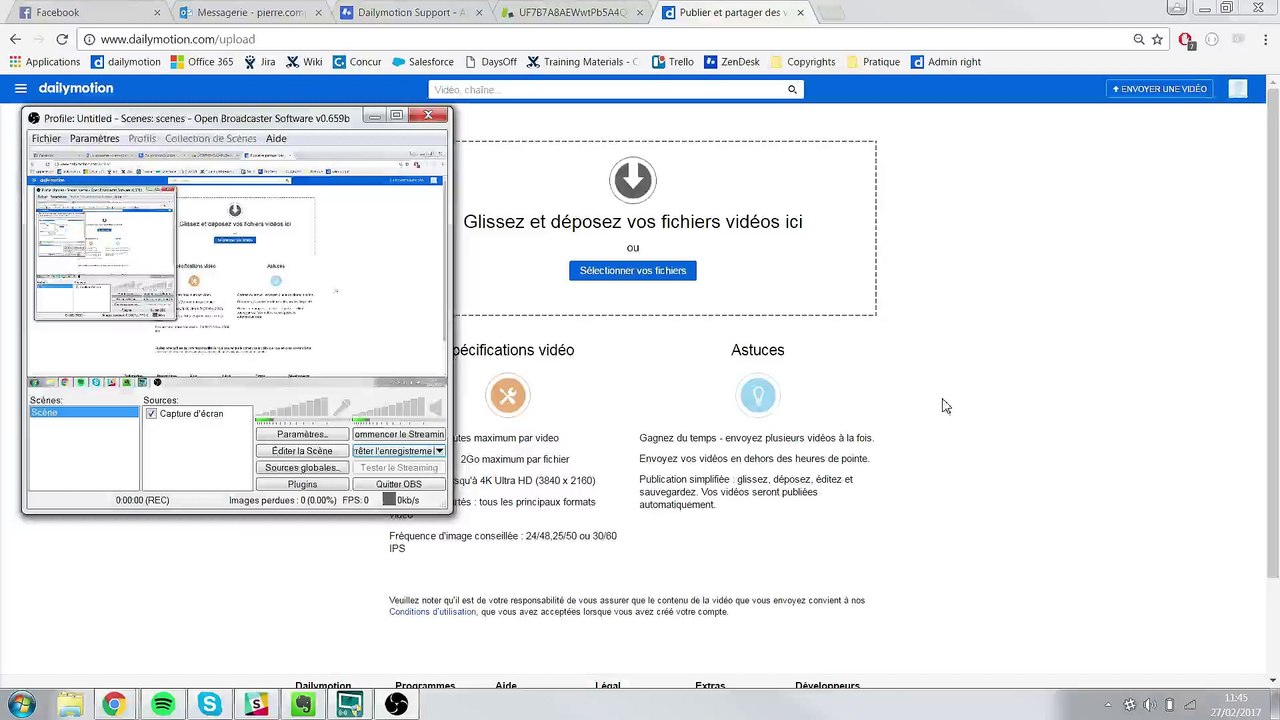1280x720 pixels.
Task: Switch to the Messagerie browser tab
Action: (250, 13)
